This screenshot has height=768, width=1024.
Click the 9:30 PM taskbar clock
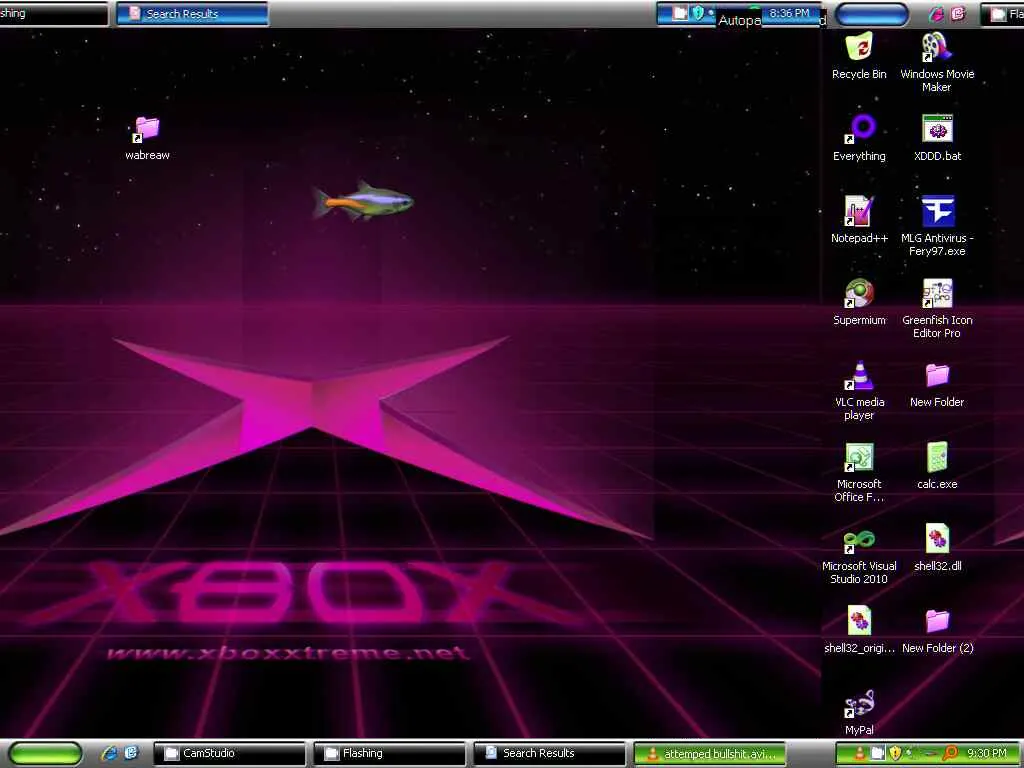click(987, 754)
